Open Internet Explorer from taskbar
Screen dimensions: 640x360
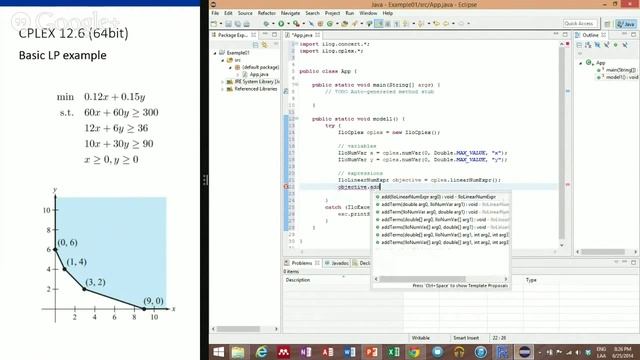(261, 352)
